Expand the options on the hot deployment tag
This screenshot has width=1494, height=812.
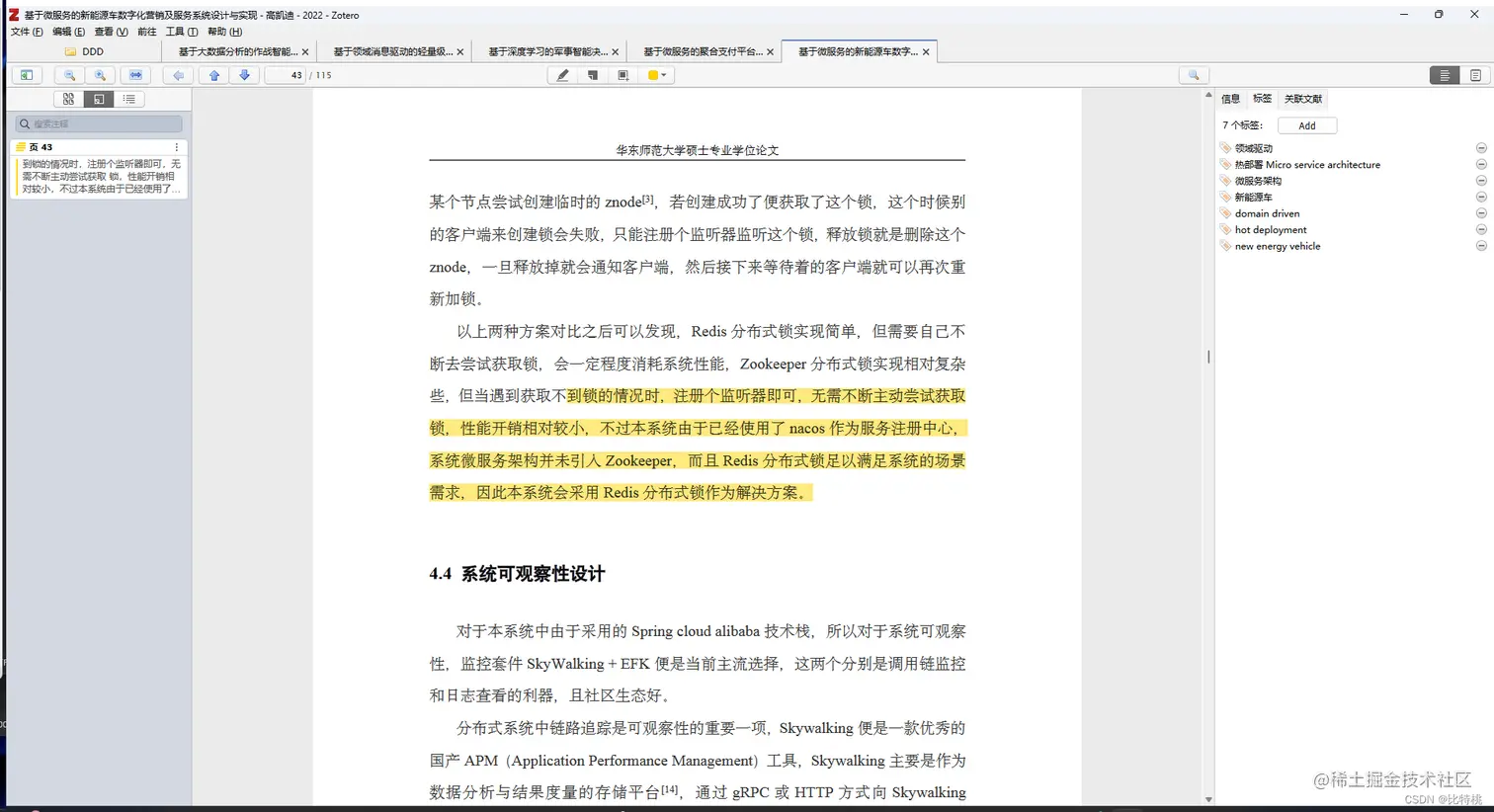pyautogui.click(x=1479, y=229)
